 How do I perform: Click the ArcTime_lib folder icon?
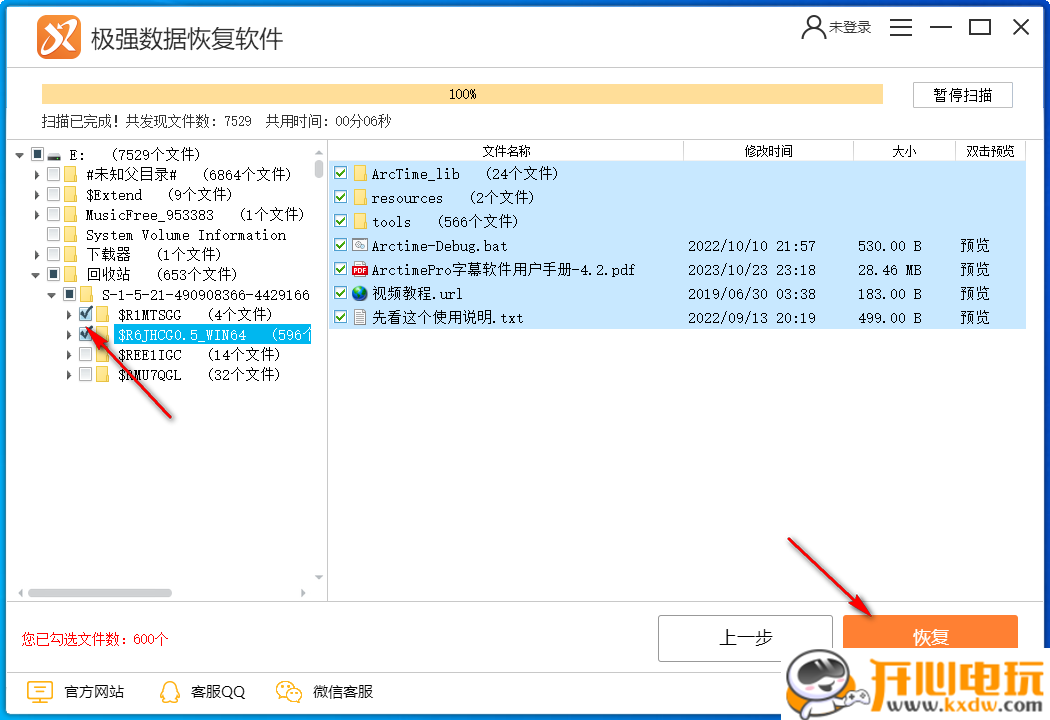360,173
